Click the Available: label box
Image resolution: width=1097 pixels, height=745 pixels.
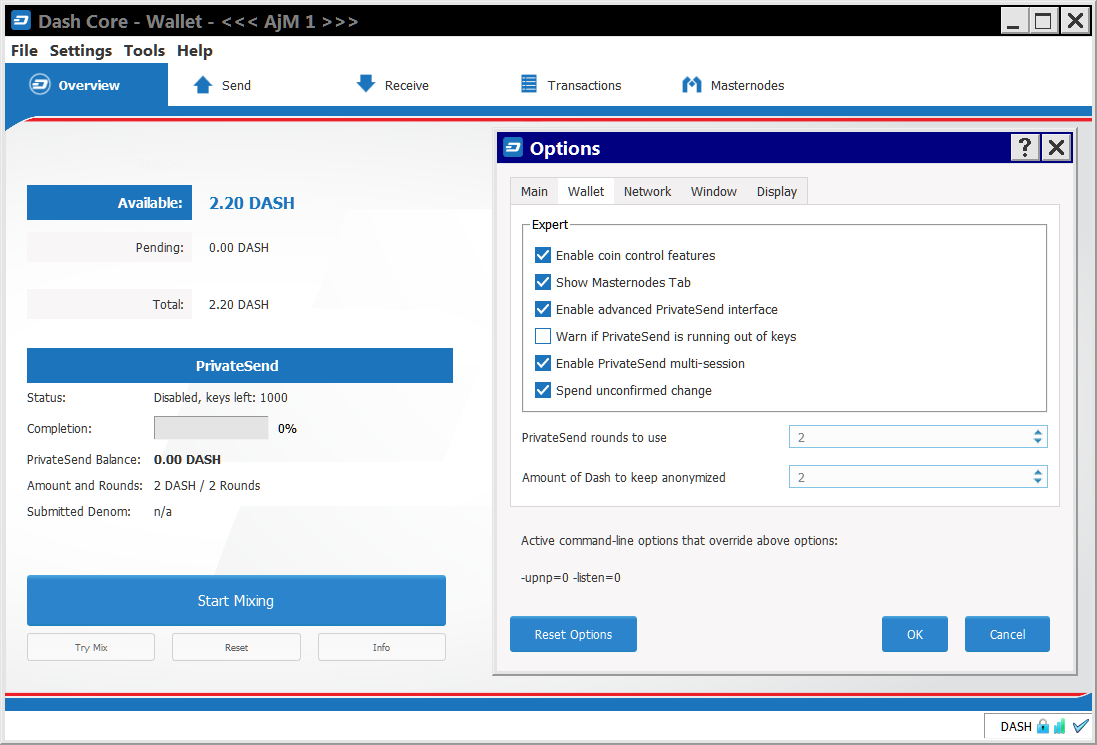coord(109,203)
